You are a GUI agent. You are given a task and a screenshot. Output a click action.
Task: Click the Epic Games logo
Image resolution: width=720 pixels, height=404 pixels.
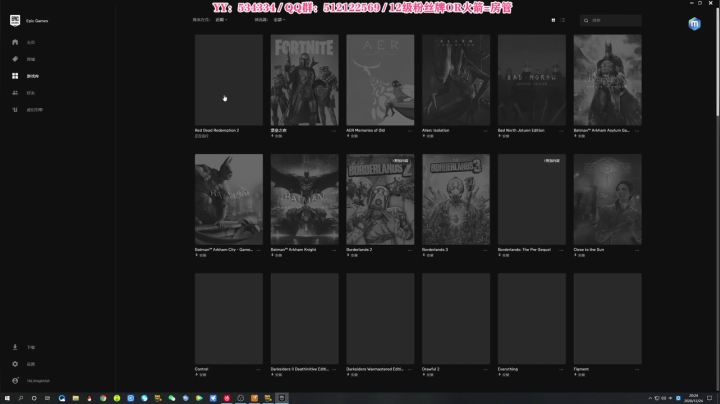15,20
